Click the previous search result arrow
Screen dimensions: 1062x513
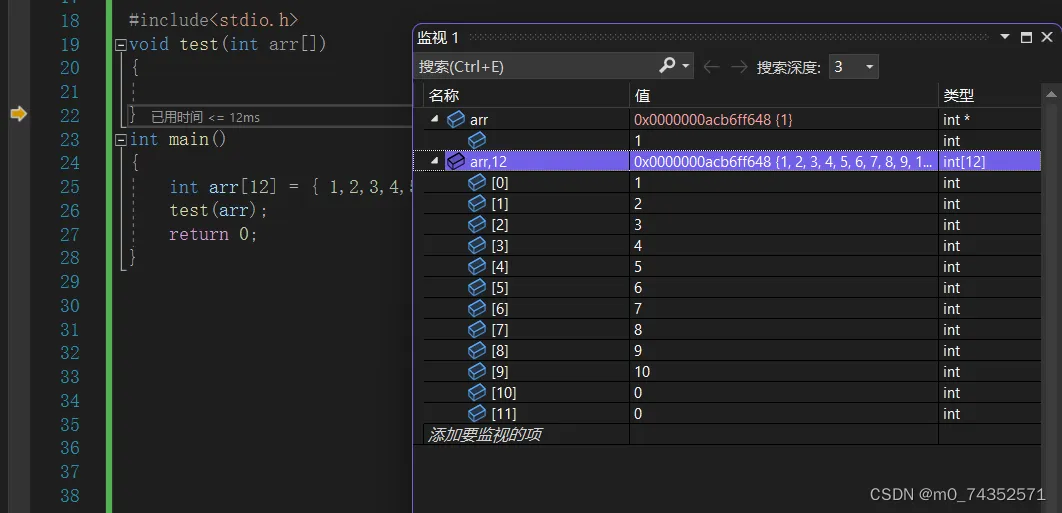pyautogui.click(x=710, y=66)
